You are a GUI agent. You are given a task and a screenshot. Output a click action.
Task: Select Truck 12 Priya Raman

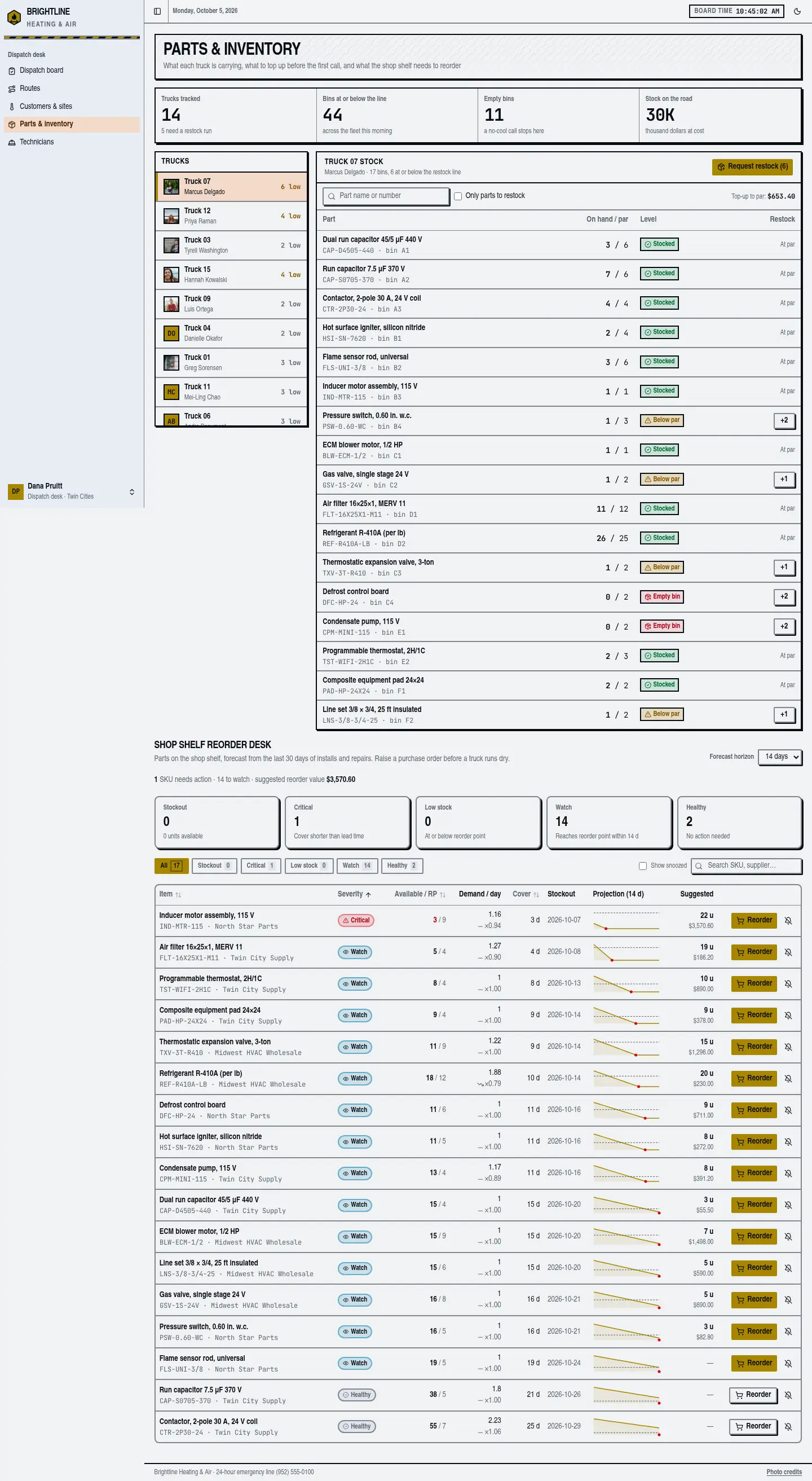(x=232, y=216)
